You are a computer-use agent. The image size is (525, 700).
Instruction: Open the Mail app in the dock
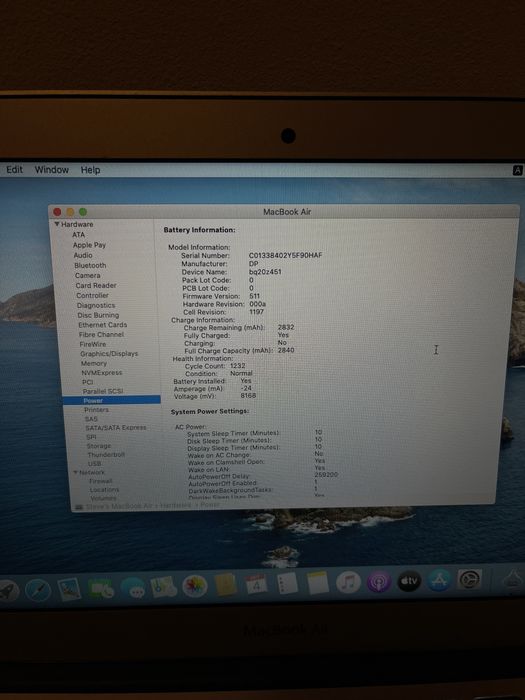(69, 589)
